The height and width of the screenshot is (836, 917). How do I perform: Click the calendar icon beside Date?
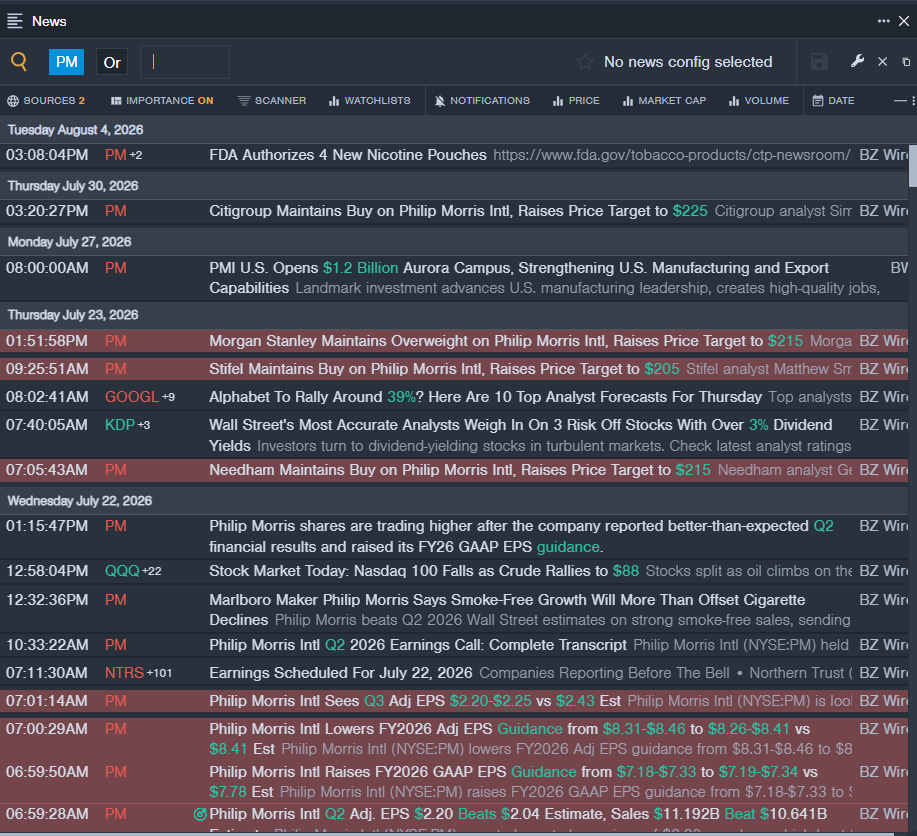pyautogui.click(x=818, y=101)
